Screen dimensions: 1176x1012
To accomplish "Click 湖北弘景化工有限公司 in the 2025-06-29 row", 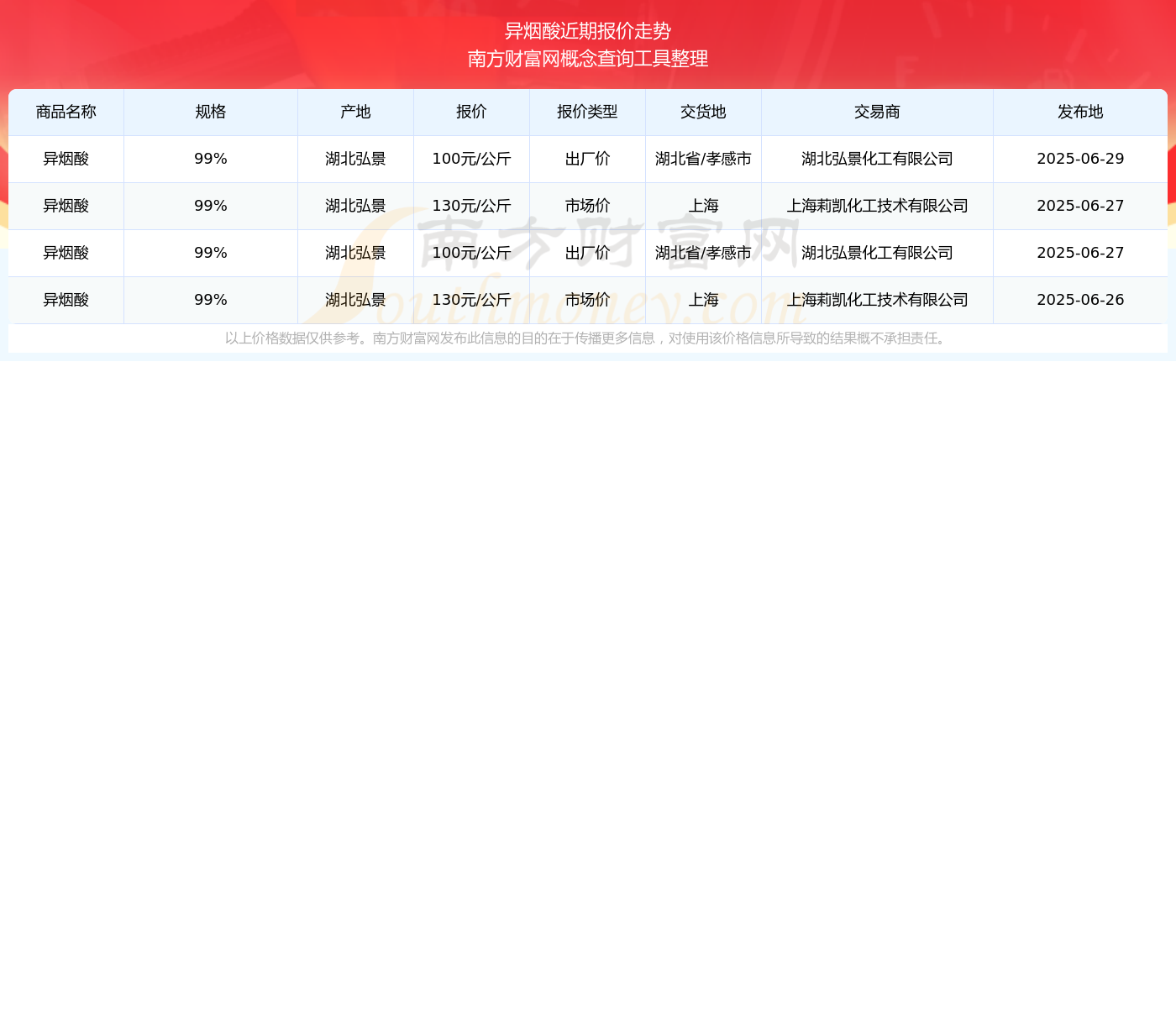I will click(877, 160).
